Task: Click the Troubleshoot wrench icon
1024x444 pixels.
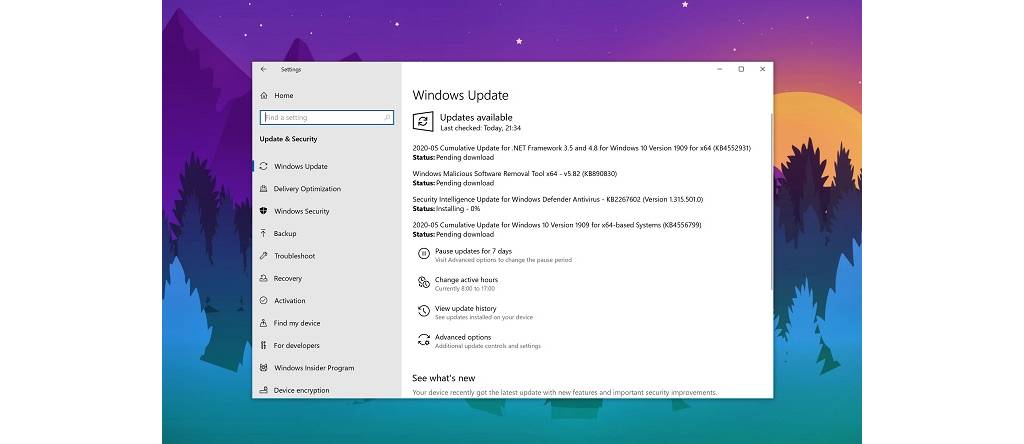Action: coord(263,256)
